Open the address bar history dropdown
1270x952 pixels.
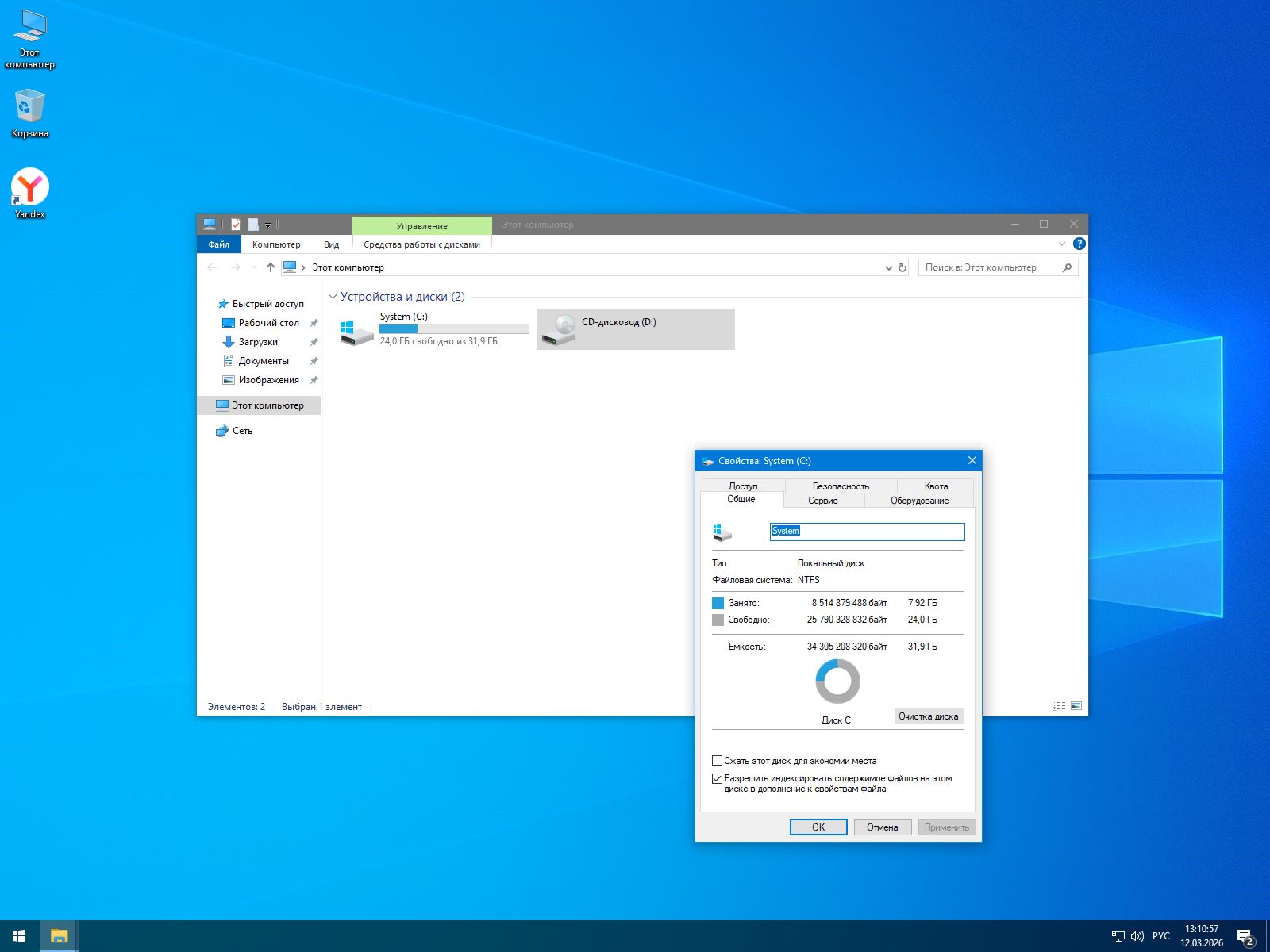click(x=888, y=268)
